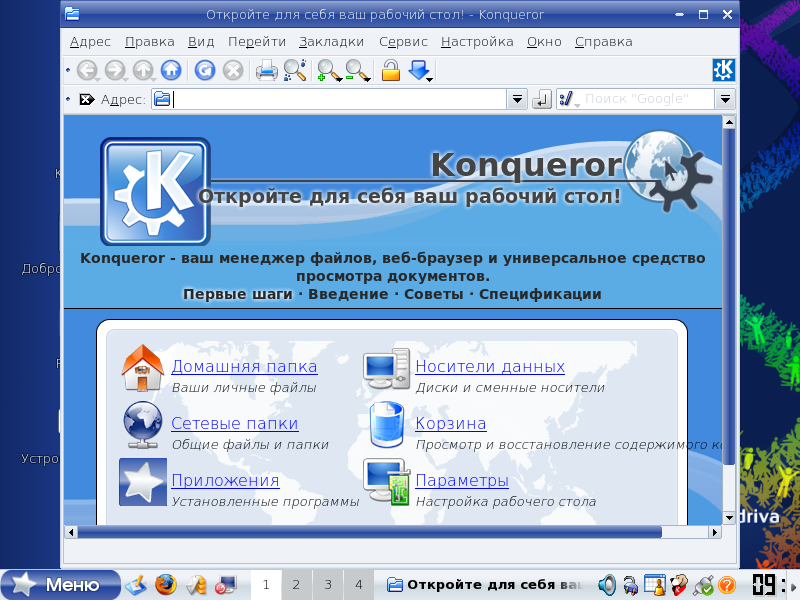Open the Приложения link
This screenshot has width=800, height=601.
click(x=225, y=481)
